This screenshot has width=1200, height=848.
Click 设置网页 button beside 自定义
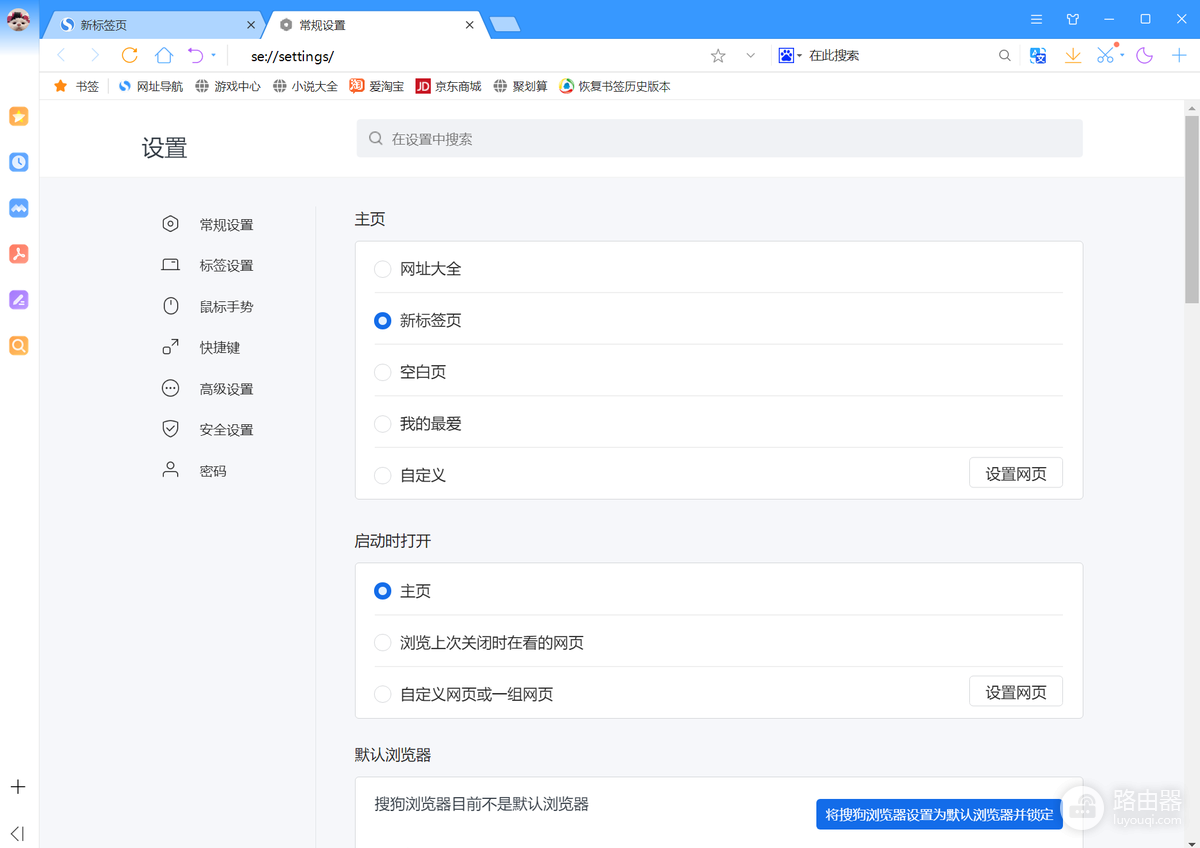click(x=1016, y=473)
